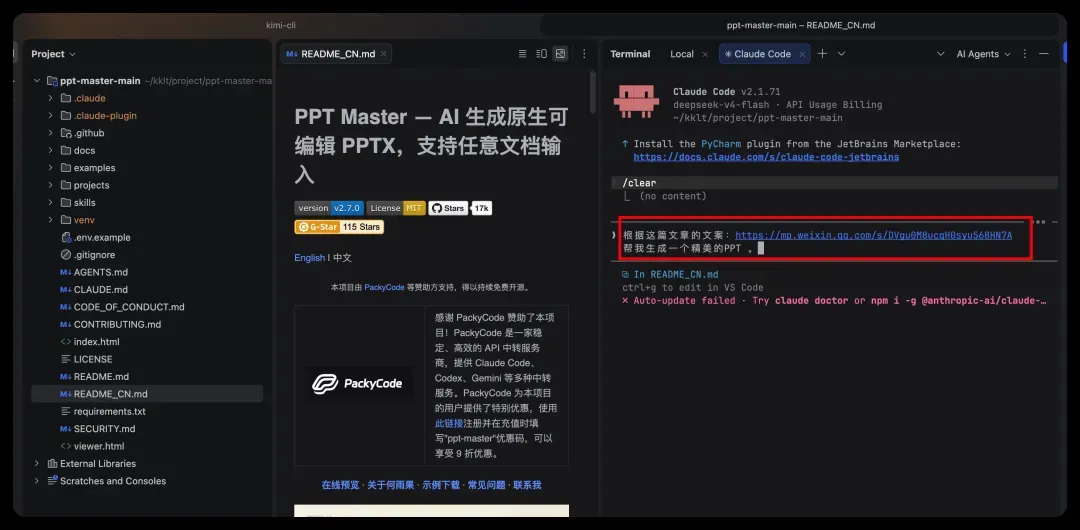Switch to editor-only view mode

(522, 54)
